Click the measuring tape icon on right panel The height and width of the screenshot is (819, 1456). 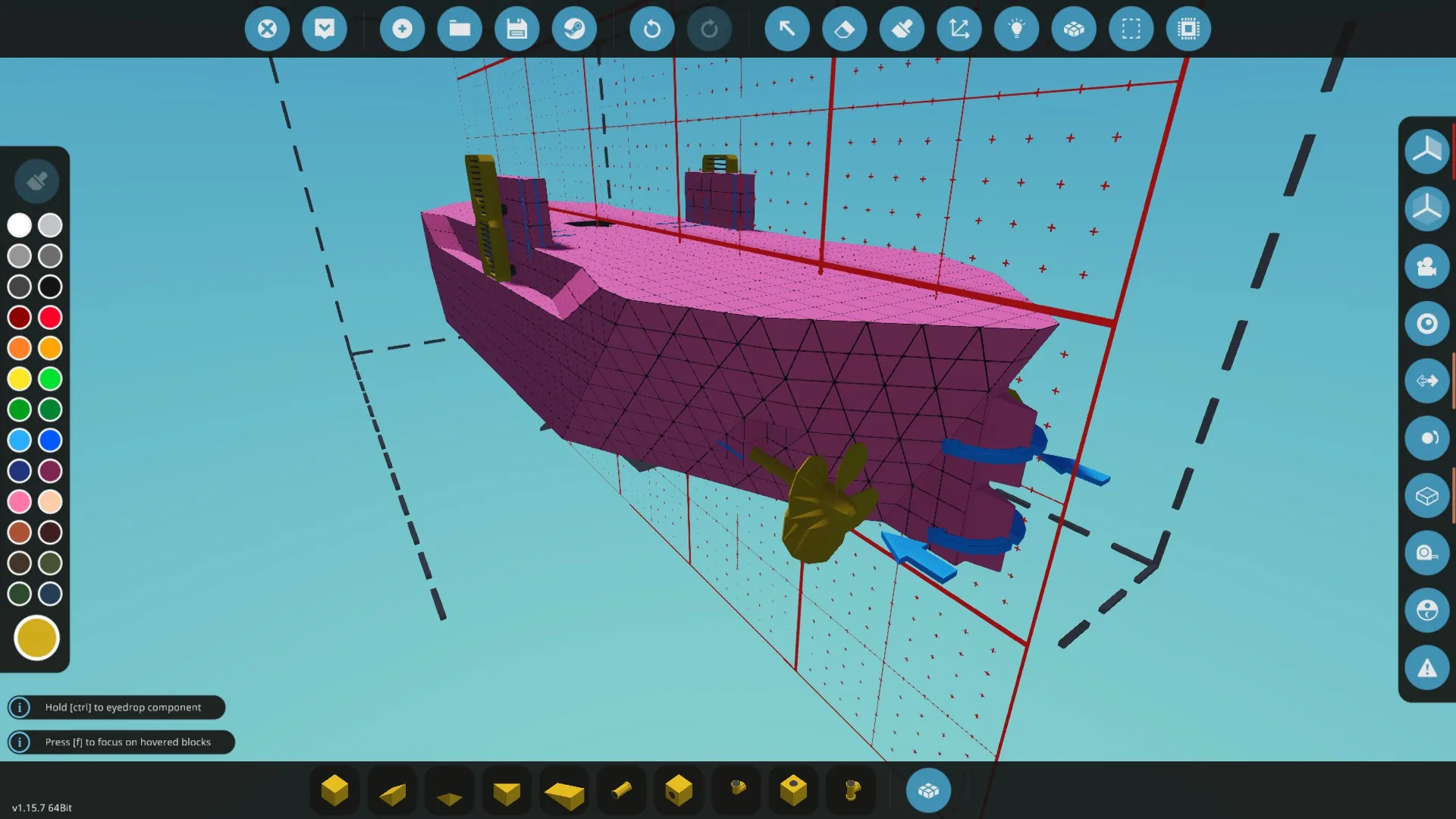[1426, 553]
